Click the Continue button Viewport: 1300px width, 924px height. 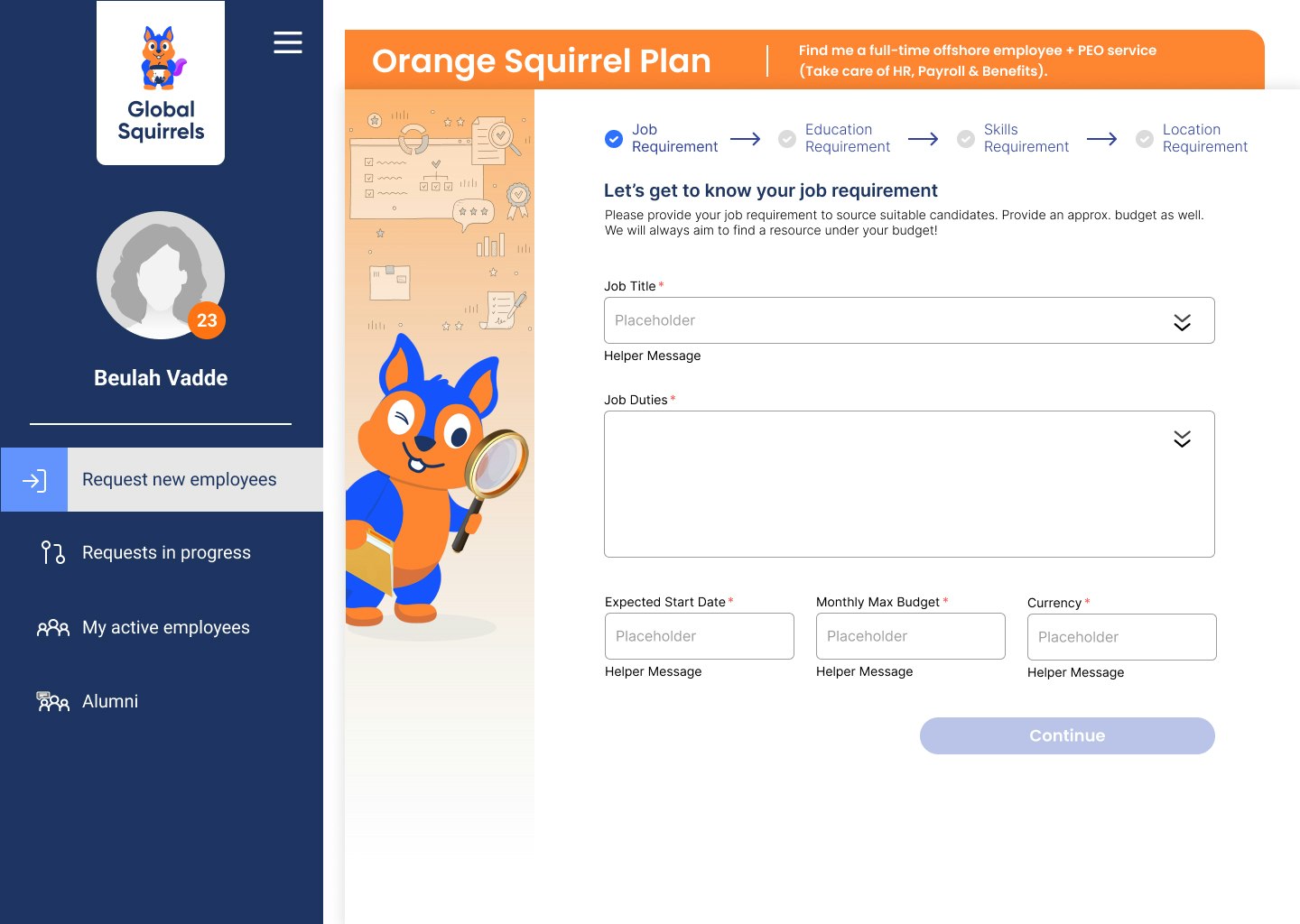pos(1067,735)
